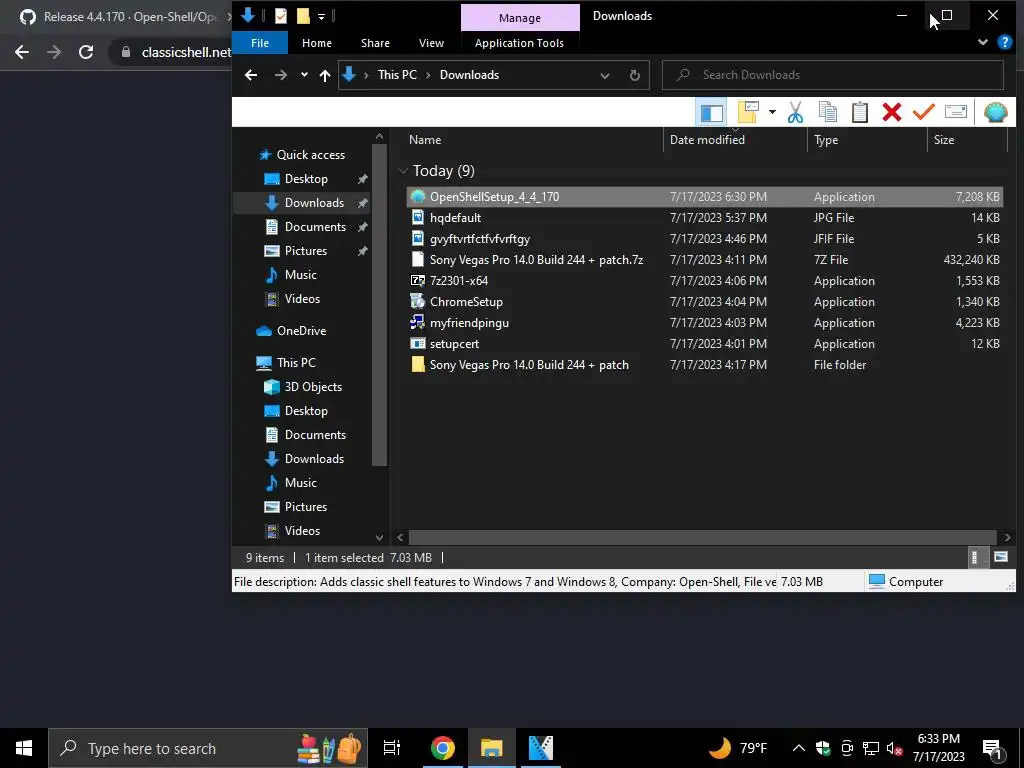
Task: Switch to the View ribbon tab
Action: tap(431, 43)
